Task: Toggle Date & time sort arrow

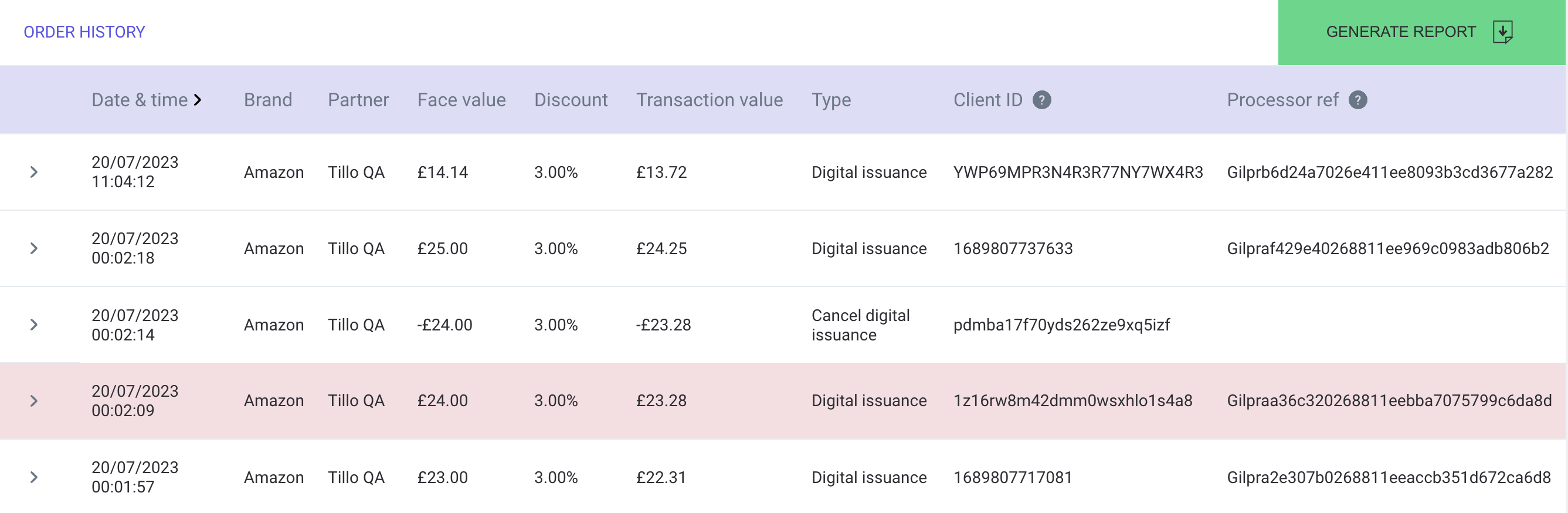Action: [198, 100]
